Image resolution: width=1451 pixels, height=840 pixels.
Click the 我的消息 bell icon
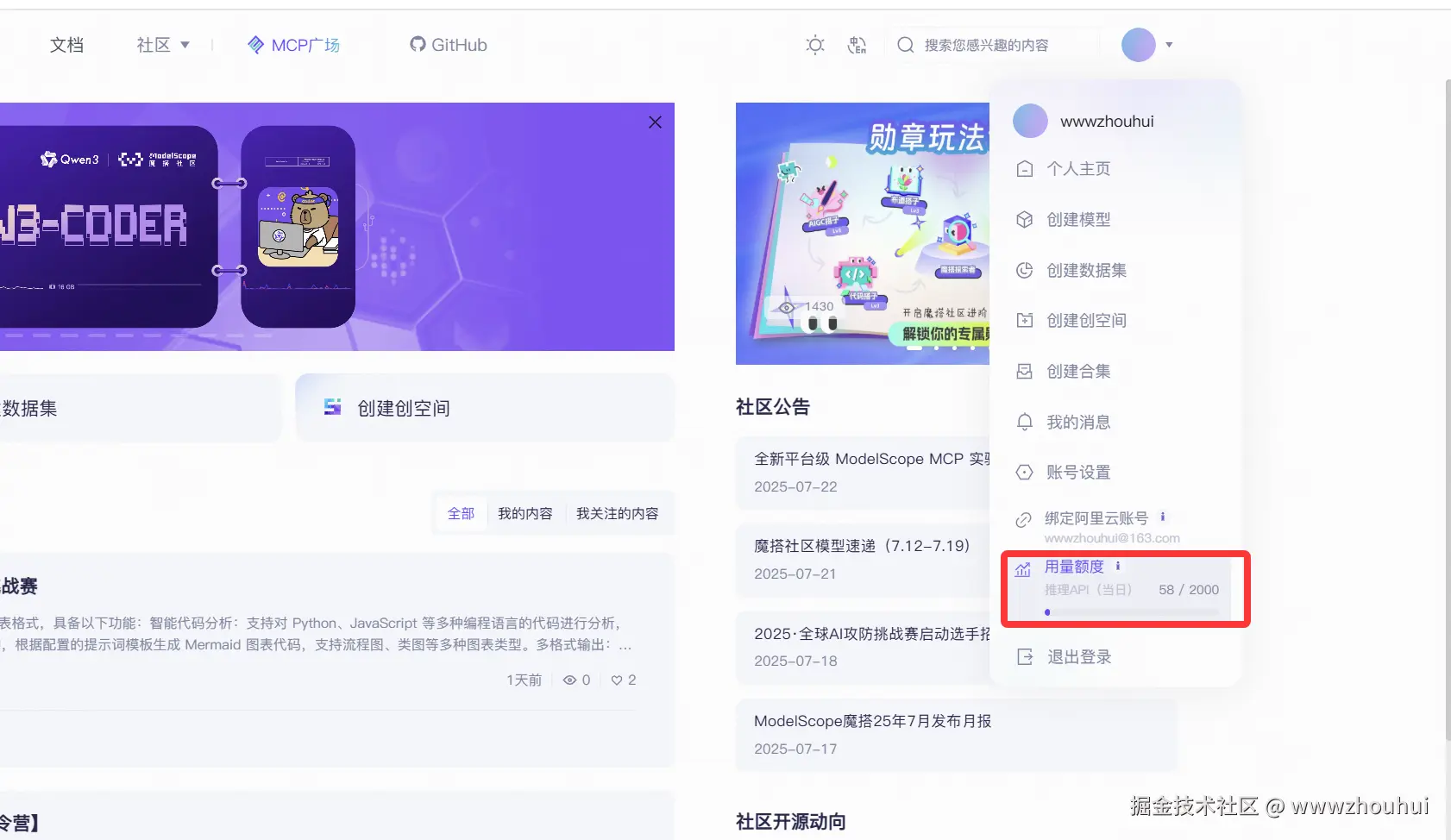click(x=1025, y=423)
